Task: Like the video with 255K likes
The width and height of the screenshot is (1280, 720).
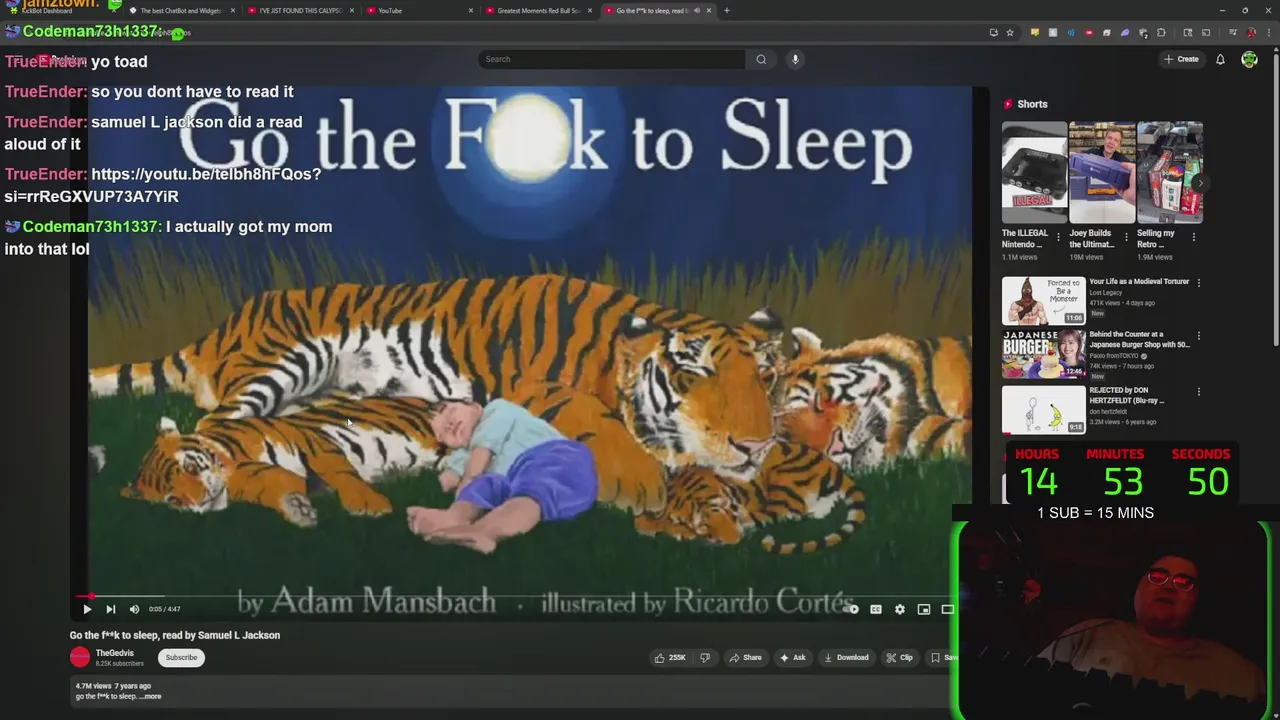Action: pos(670,657)
